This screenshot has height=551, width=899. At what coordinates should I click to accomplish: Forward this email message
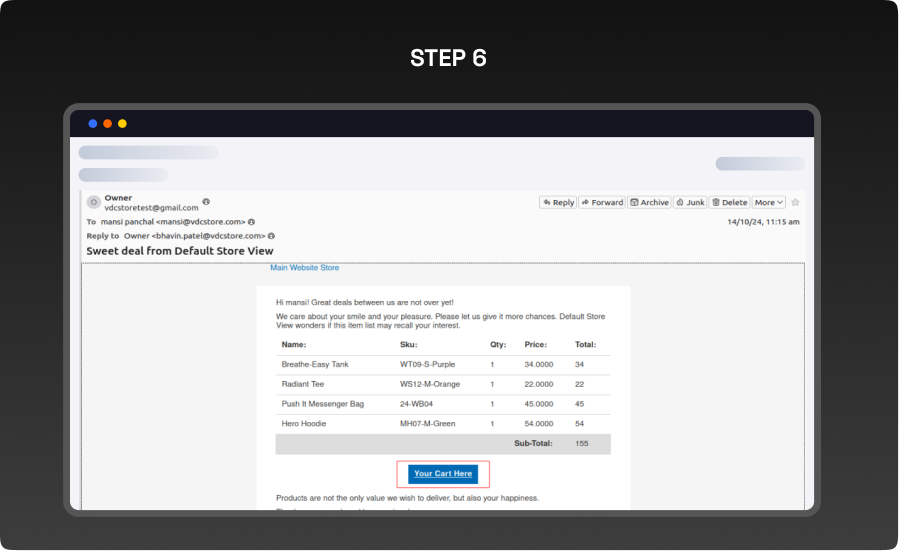[602, 202]
